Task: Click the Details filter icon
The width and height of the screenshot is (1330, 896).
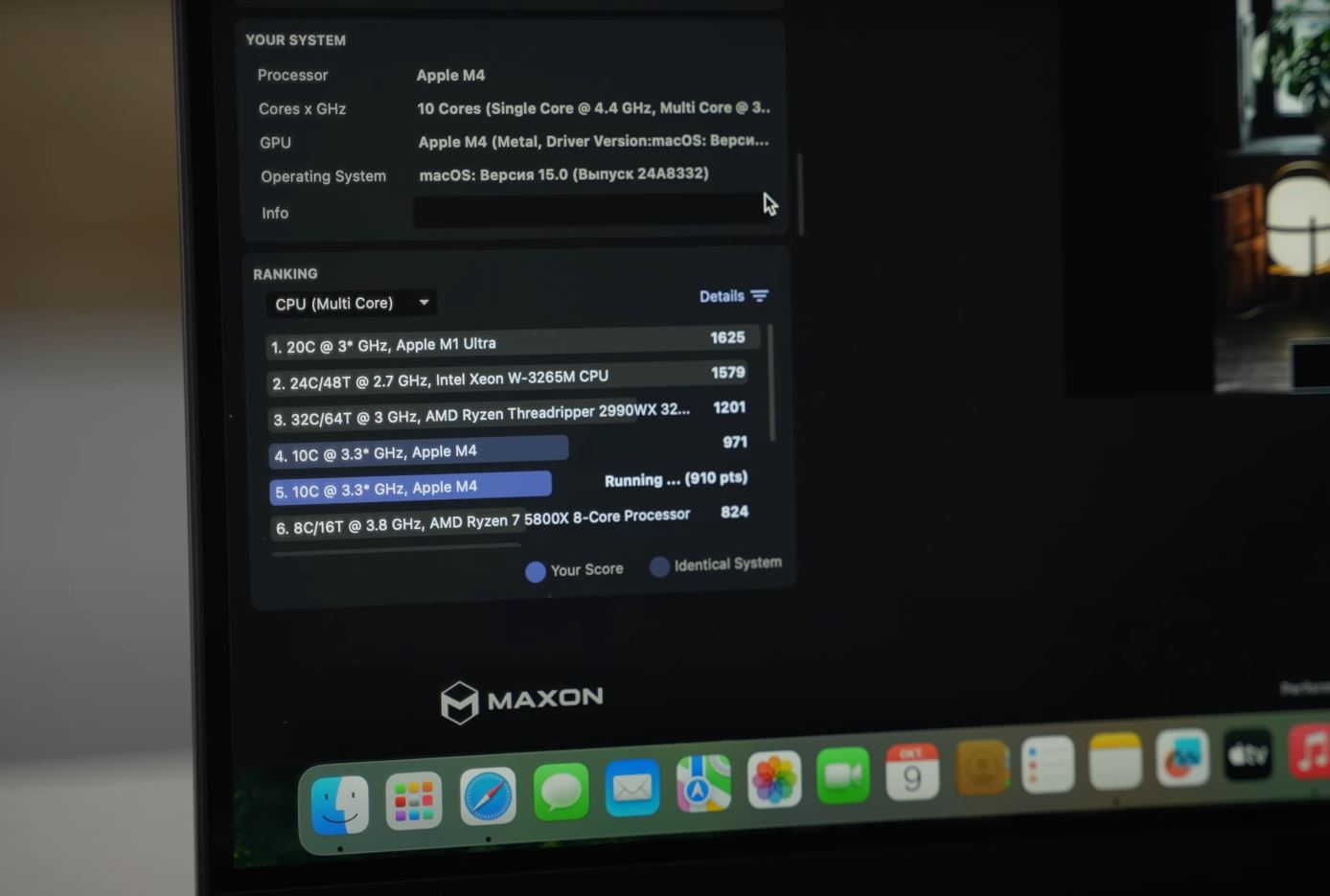Action: click(760, 296)
